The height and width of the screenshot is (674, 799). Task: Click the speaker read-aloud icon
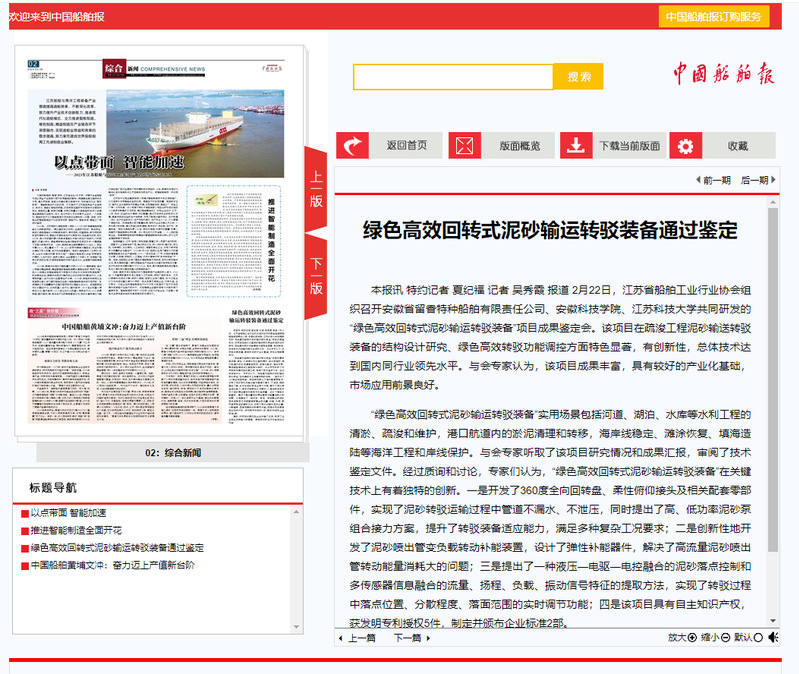(x=773, y=637)
